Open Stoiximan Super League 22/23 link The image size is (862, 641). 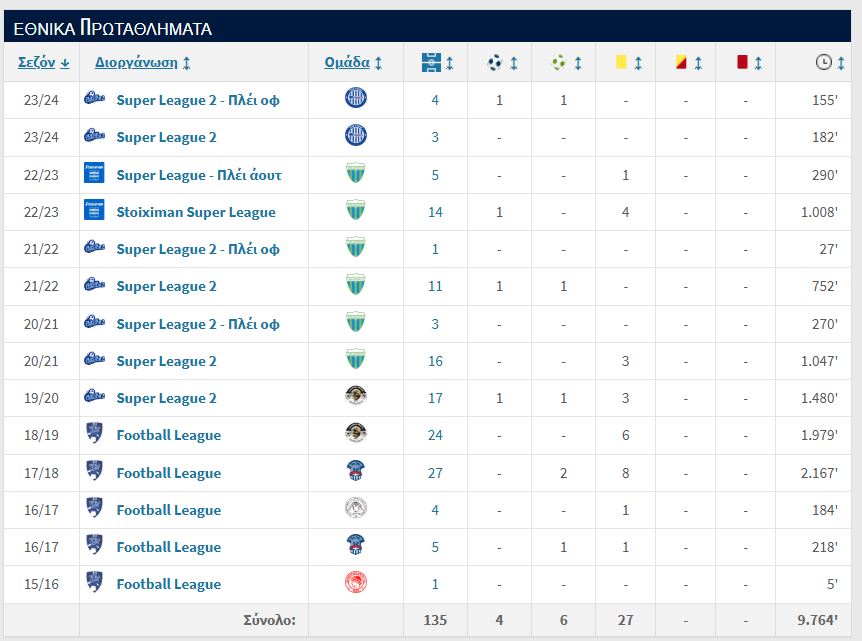coord(196,212)
